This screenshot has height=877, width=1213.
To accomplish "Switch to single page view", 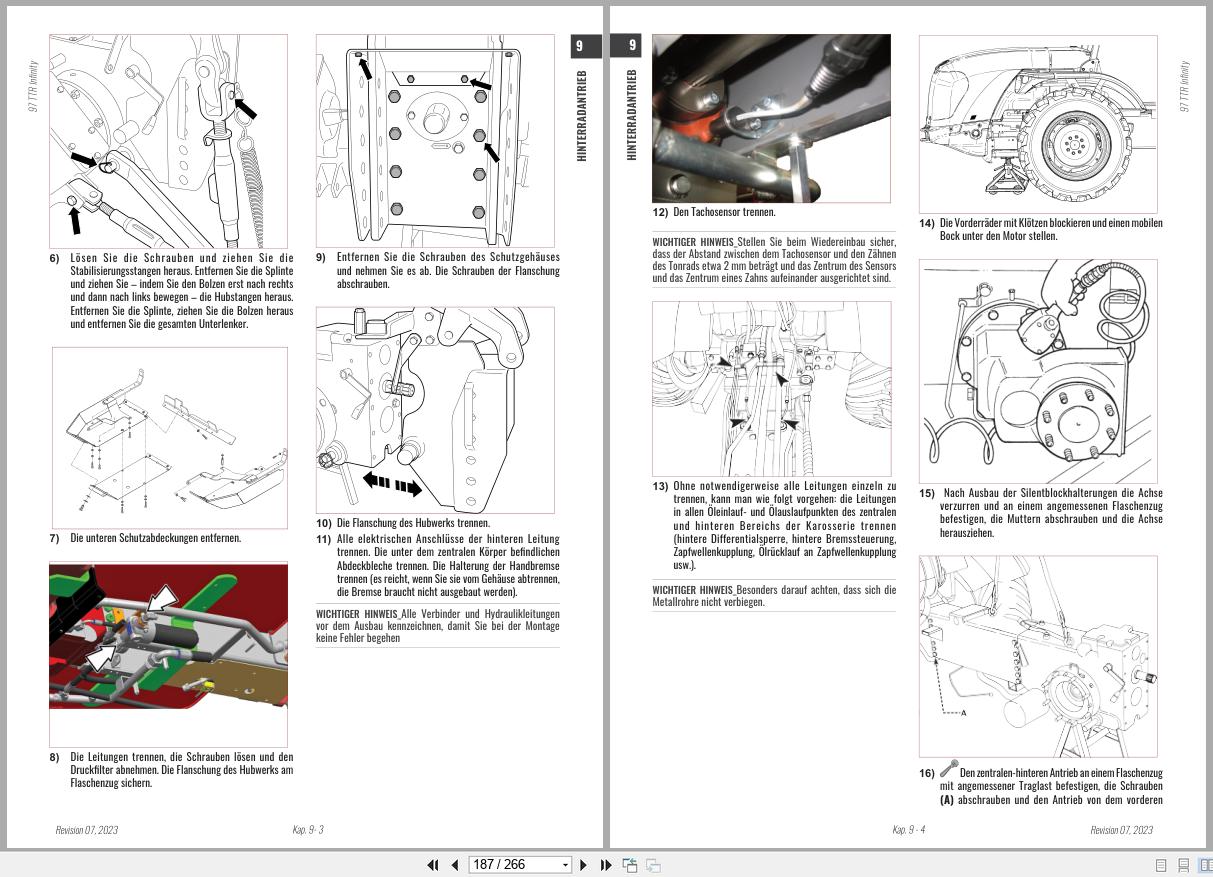I will (x=1161, y=865).
